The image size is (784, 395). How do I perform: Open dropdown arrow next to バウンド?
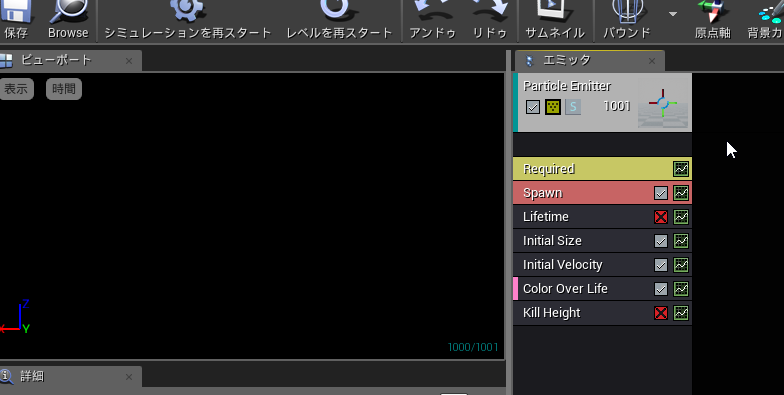click(673, 14)
